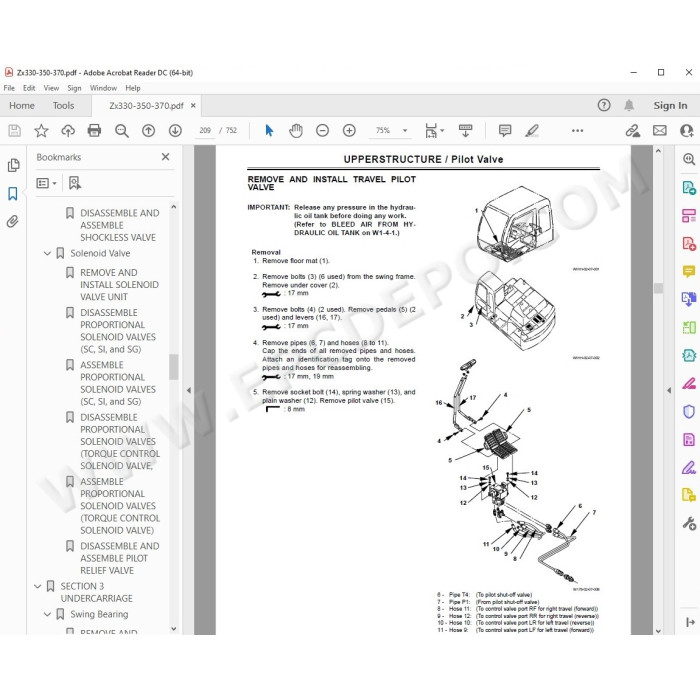Open Create PDF tool in right pane
700x700 pixels.
689,244
